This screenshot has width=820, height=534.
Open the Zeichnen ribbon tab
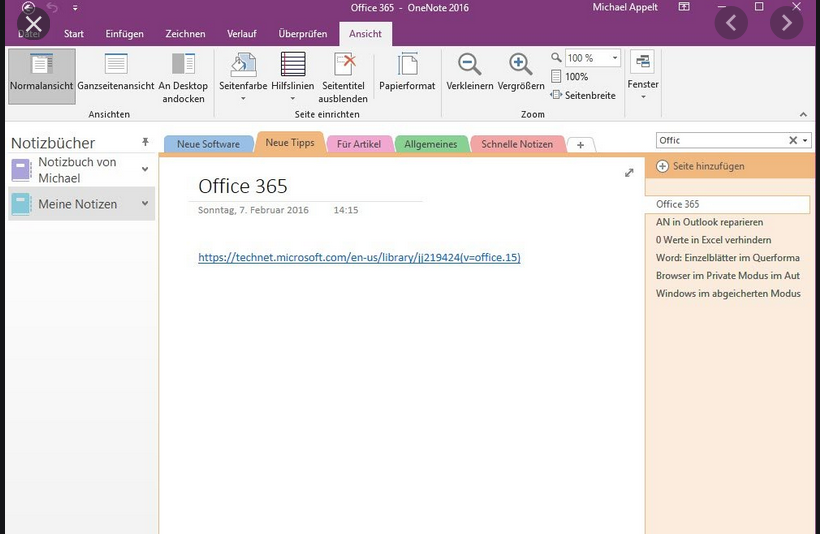[185, 33]
